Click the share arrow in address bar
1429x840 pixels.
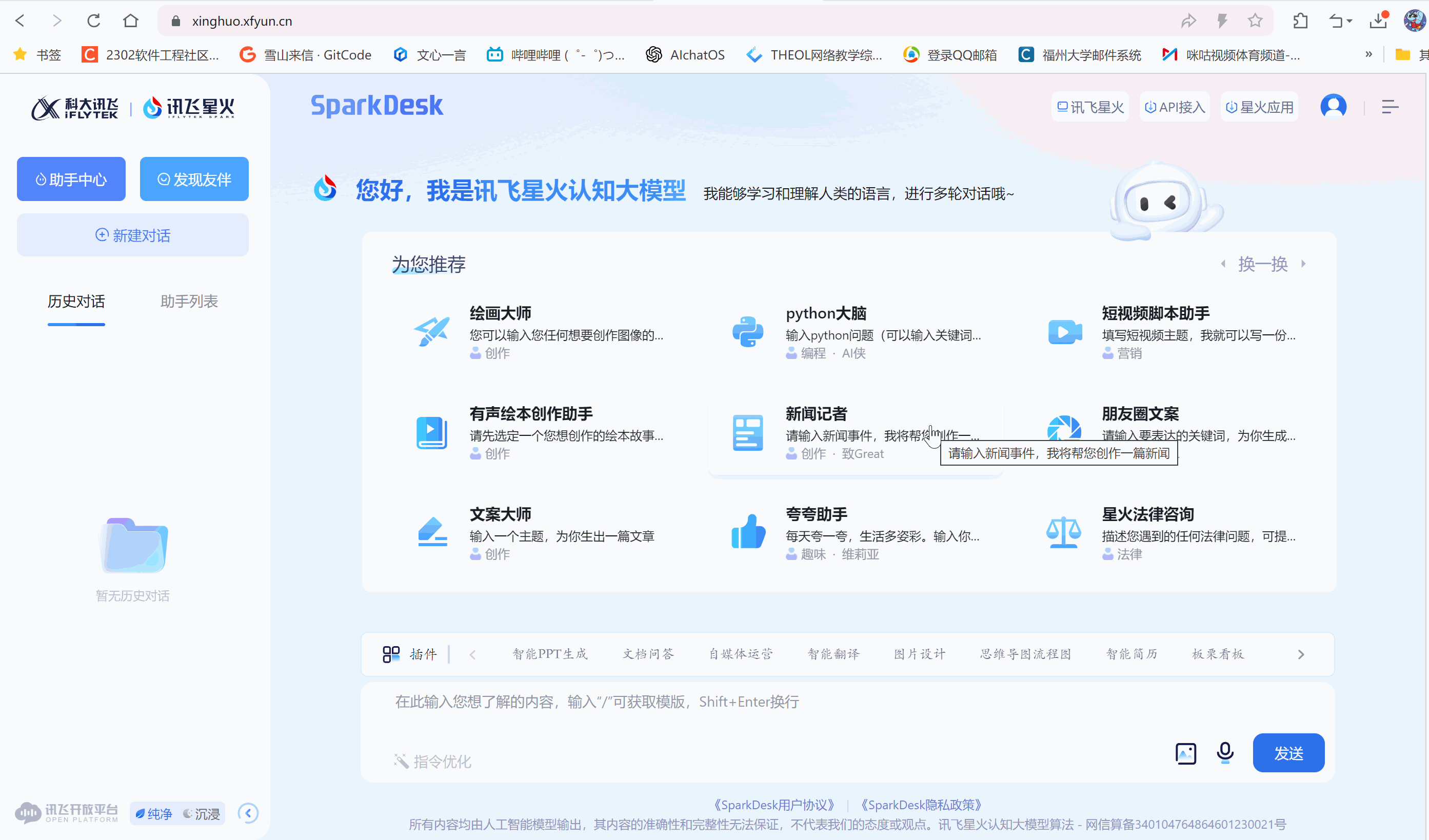pos(1188,21)
